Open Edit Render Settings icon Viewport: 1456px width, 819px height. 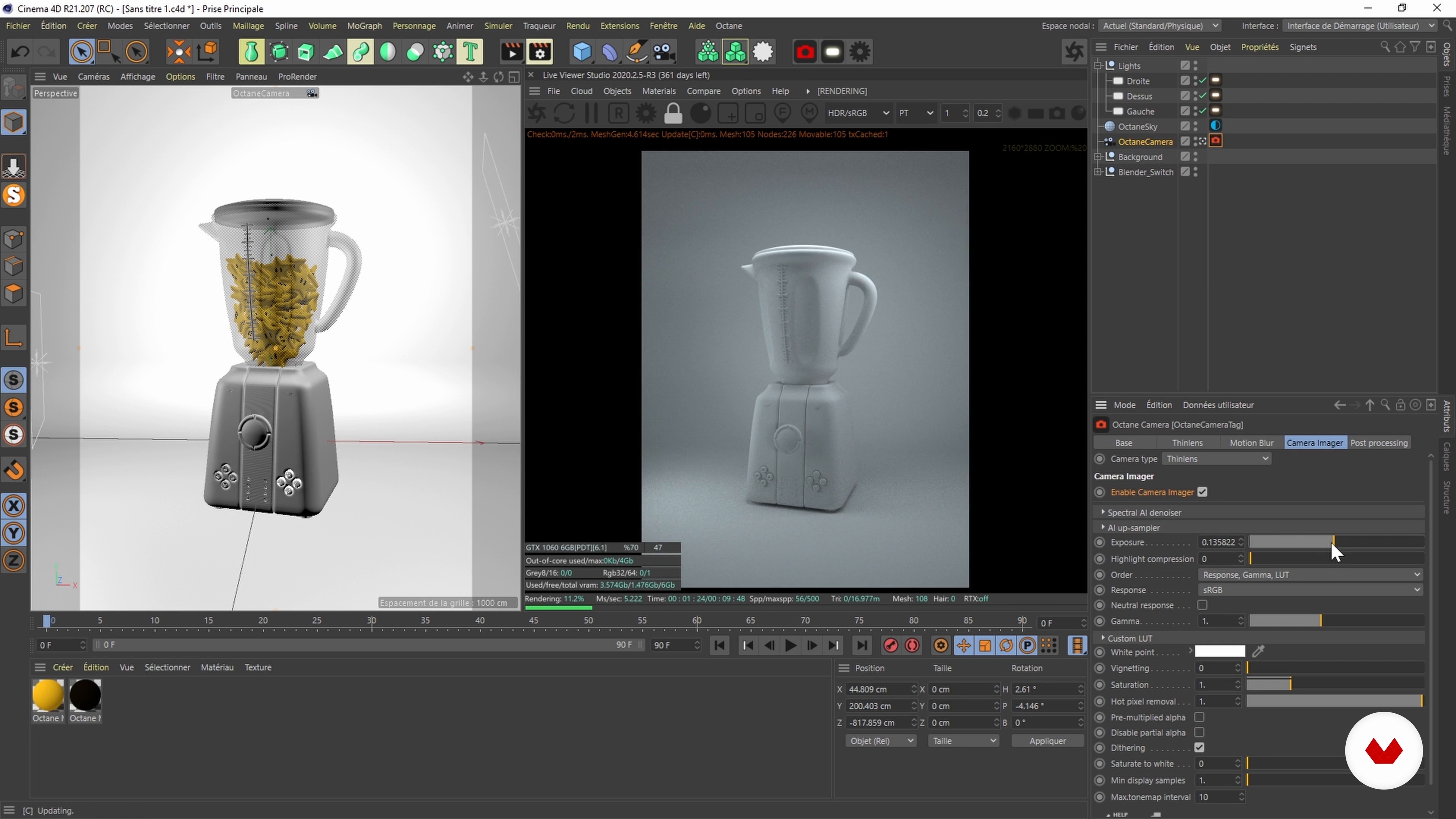pyautogui.click(x=540, y=52)
